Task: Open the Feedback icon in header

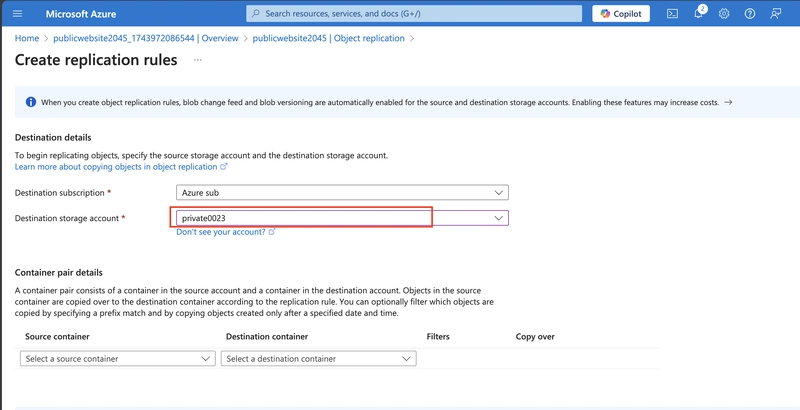Action: tap(776, 14)
